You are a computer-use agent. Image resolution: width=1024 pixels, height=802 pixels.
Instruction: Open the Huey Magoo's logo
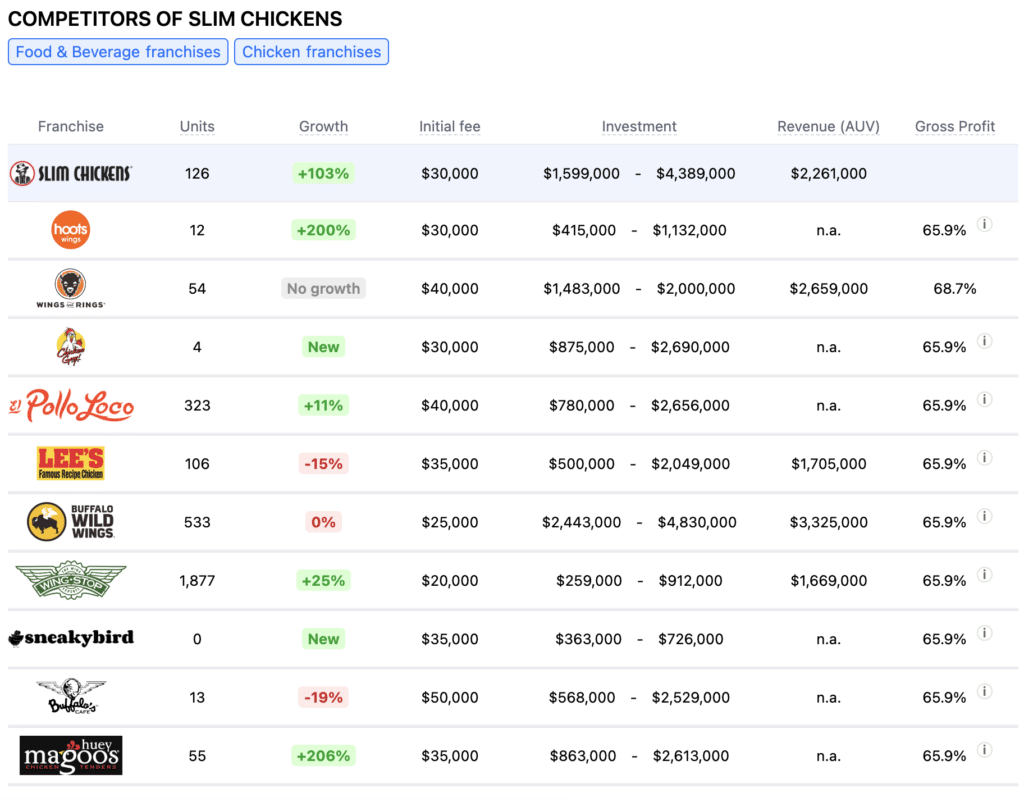[x=71, y=756]
